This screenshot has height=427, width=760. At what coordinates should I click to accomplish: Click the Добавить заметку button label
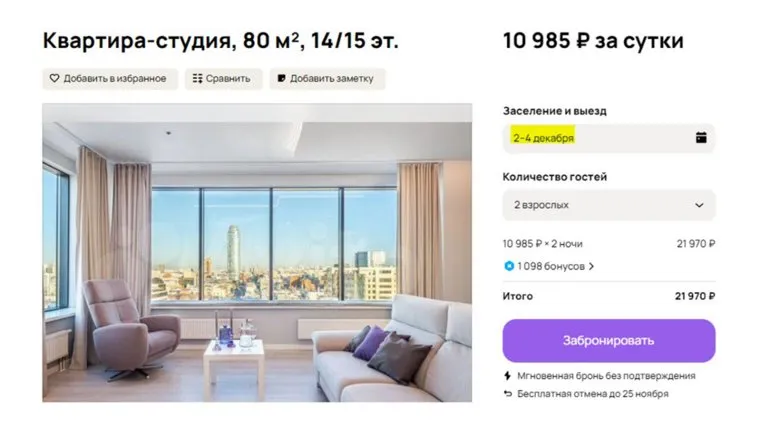[333, 79]
